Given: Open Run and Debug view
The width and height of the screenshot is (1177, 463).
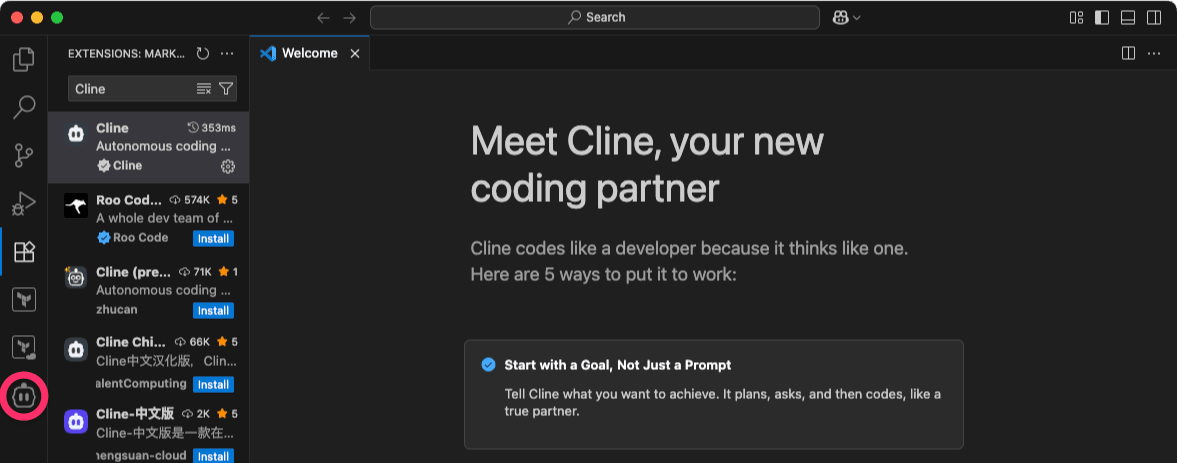Looking at the screenshot, I should [24, 203].
